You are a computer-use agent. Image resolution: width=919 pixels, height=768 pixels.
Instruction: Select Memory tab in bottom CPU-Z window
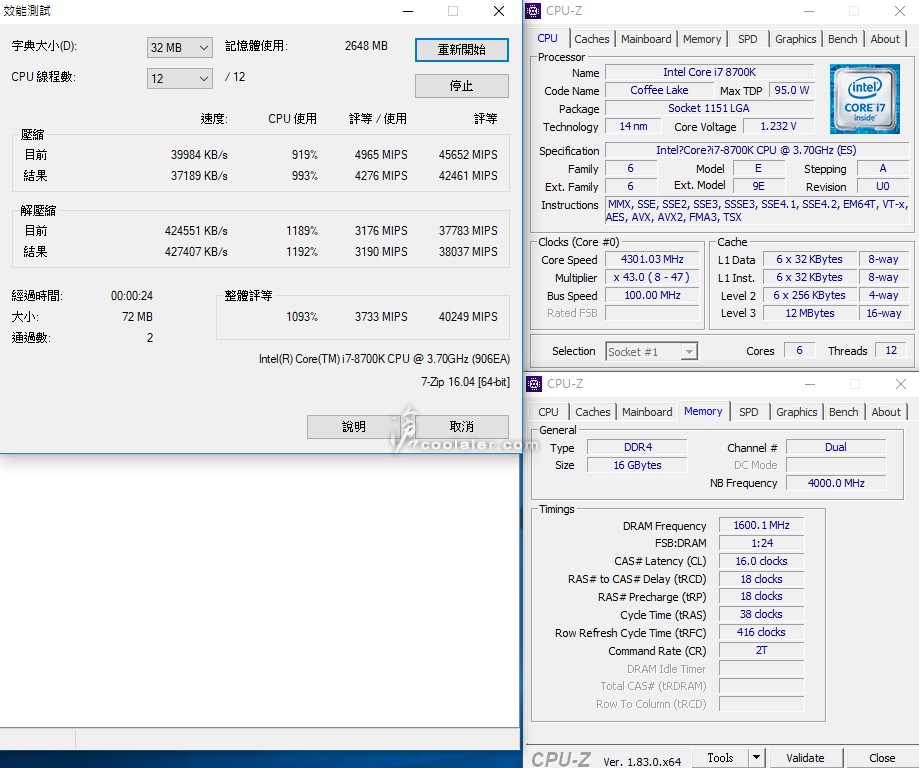tap(703, 411)
